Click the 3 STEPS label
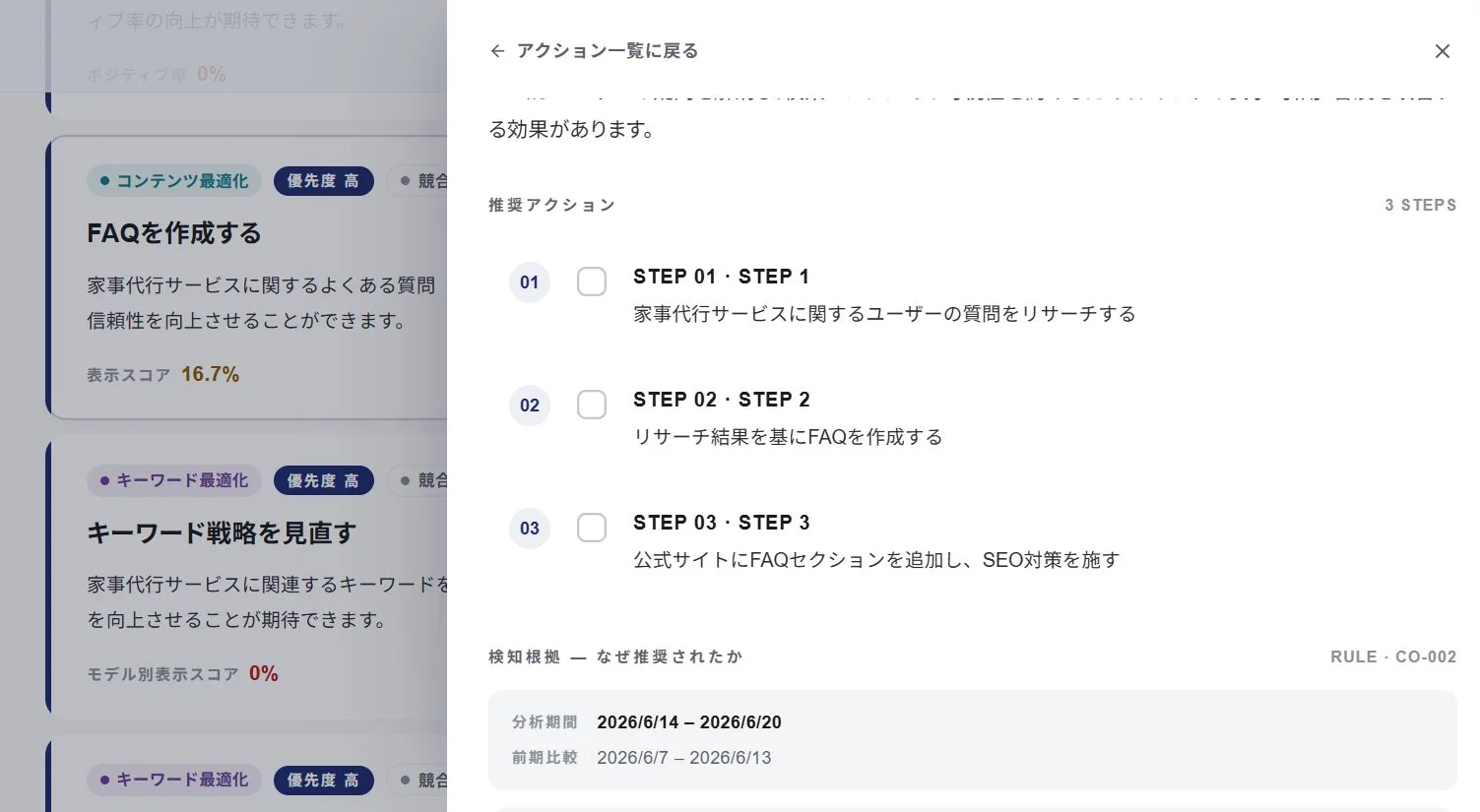Screen dimensions: 1480x812 (x=1420, y=205)
